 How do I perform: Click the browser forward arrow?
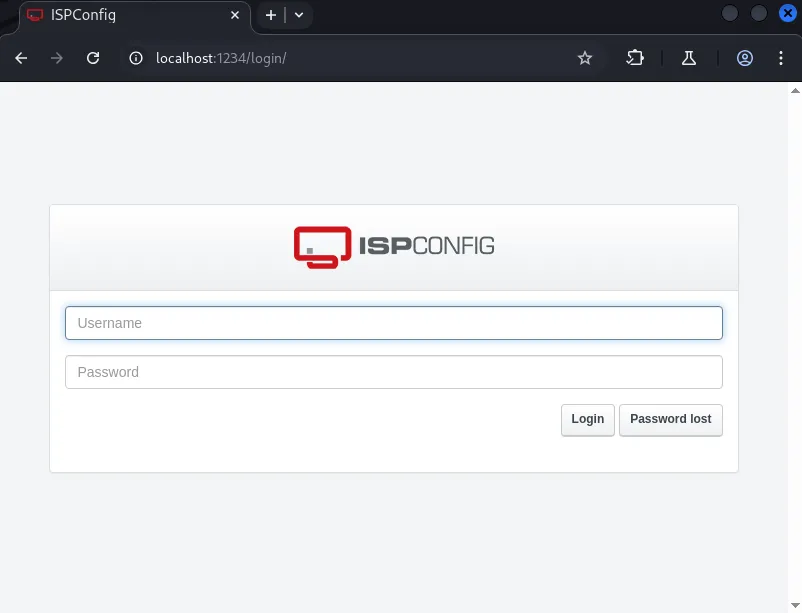click(57, 58)
